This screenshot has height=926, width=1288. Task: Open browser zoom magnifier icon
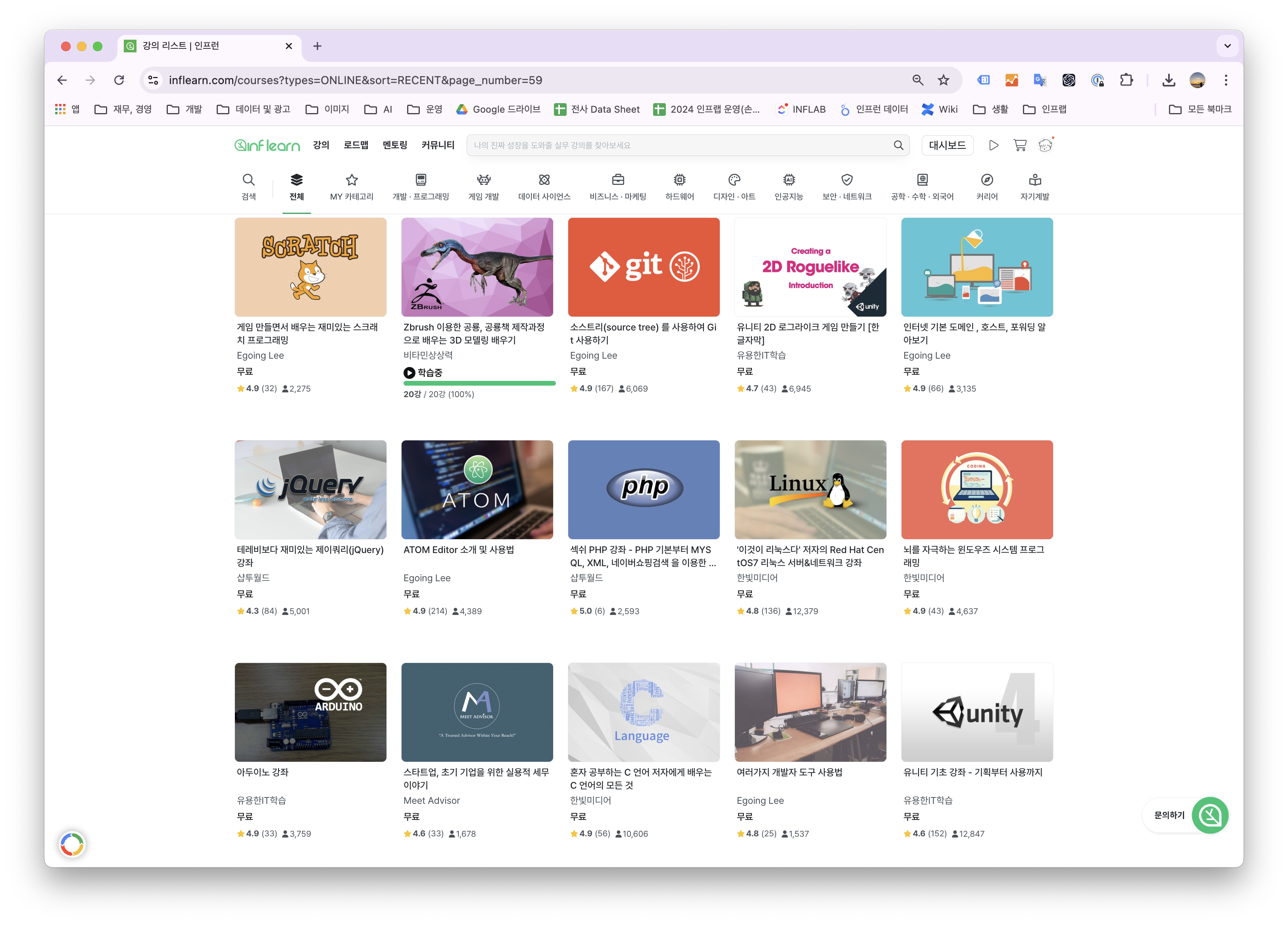(x=918, y=80)
